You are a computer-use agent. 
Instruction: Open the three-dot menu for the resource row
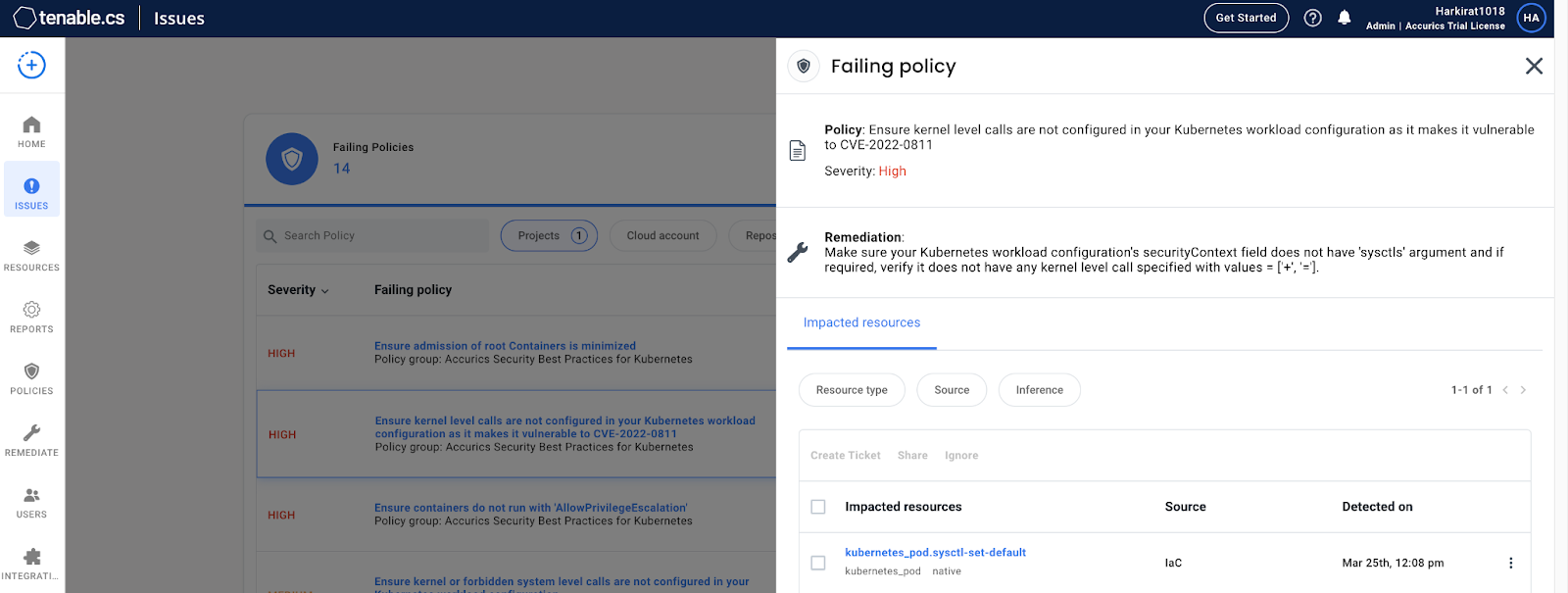(x=1510, y=563)
